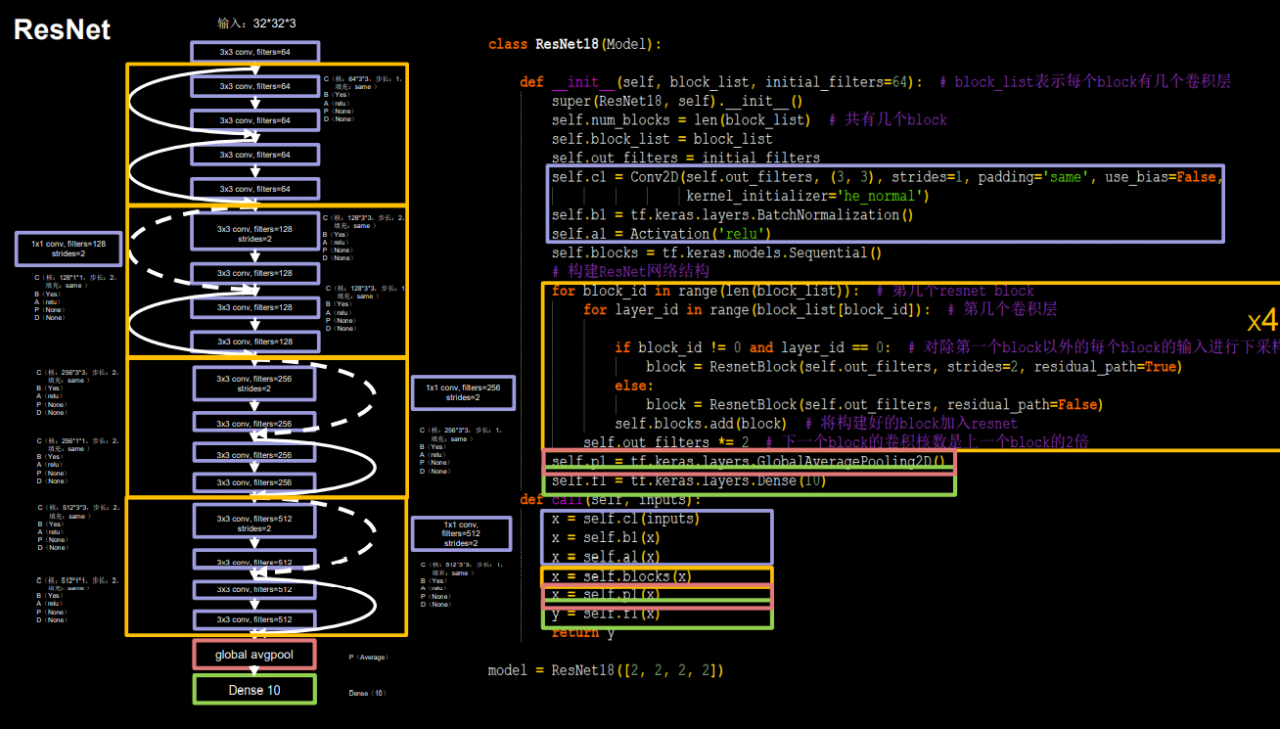Select the "1x1 conv, filters=128 strides=2" box
The height and width of the screenshot is (729, 1280).
pos(68,248)
